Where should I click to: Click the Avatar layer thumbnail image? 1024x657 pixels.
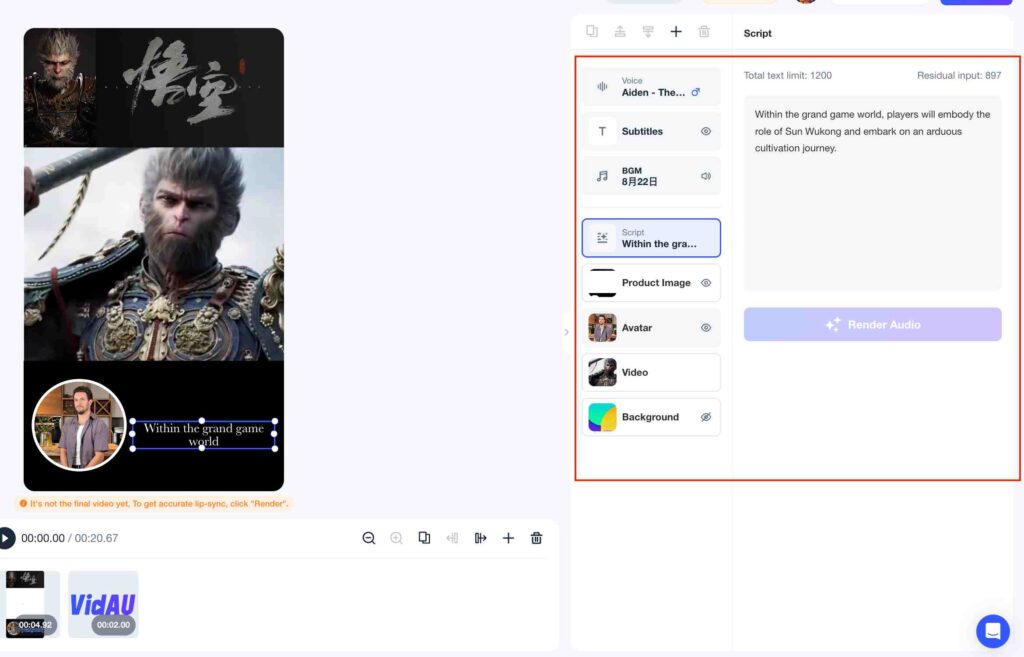pyautogui.click(x=602, y=328)
